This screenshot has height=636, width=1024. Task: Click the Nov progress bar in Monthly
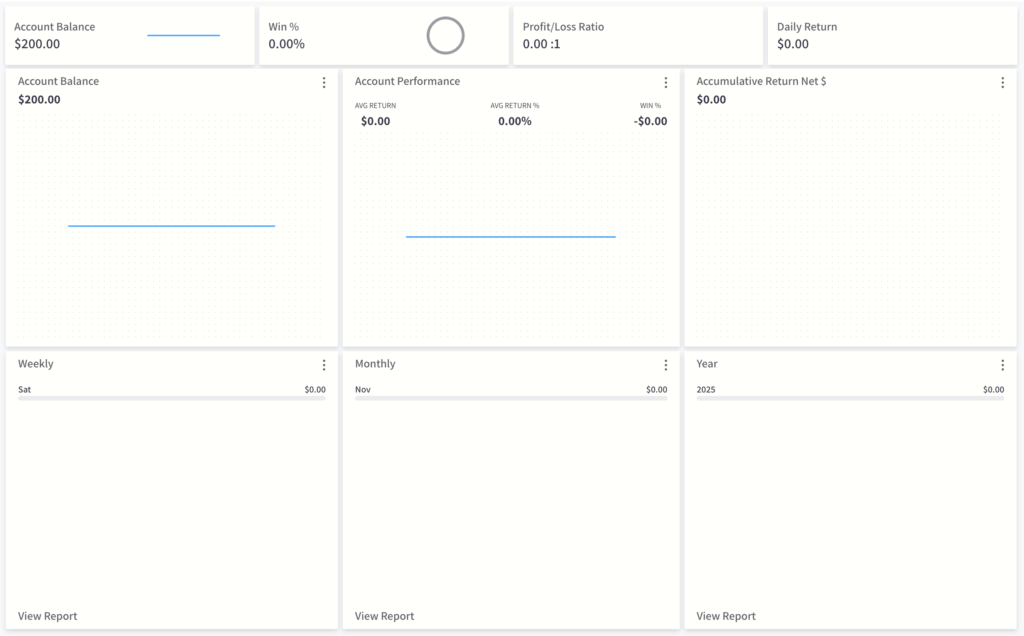(510, 398)
